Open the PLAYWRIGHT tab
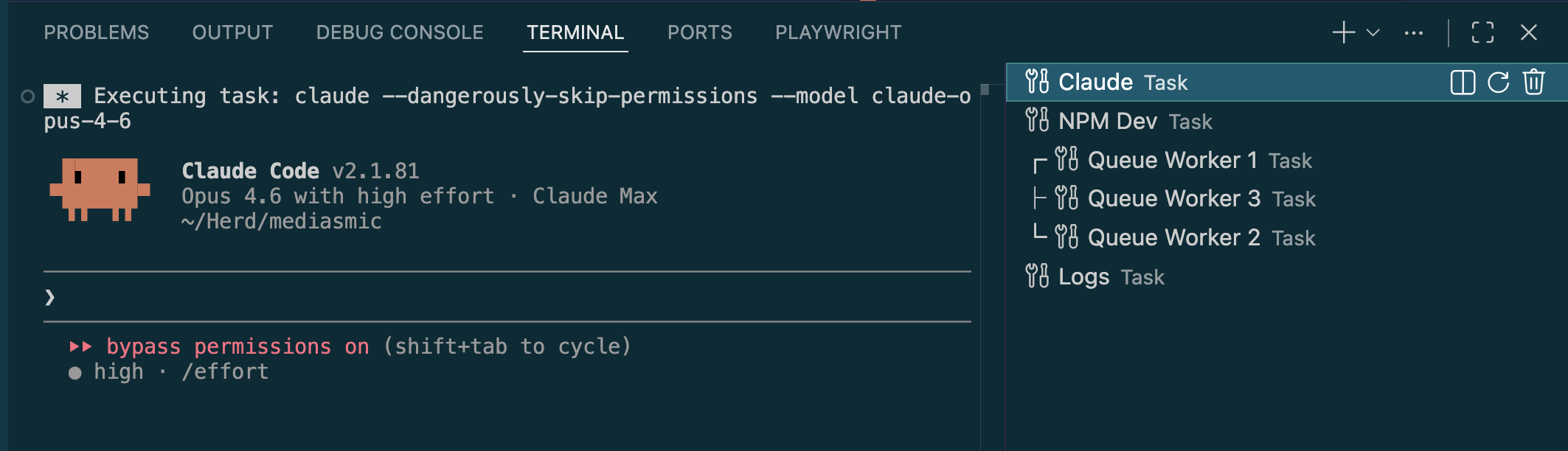 pyautogui.click(x=838, y=32)
